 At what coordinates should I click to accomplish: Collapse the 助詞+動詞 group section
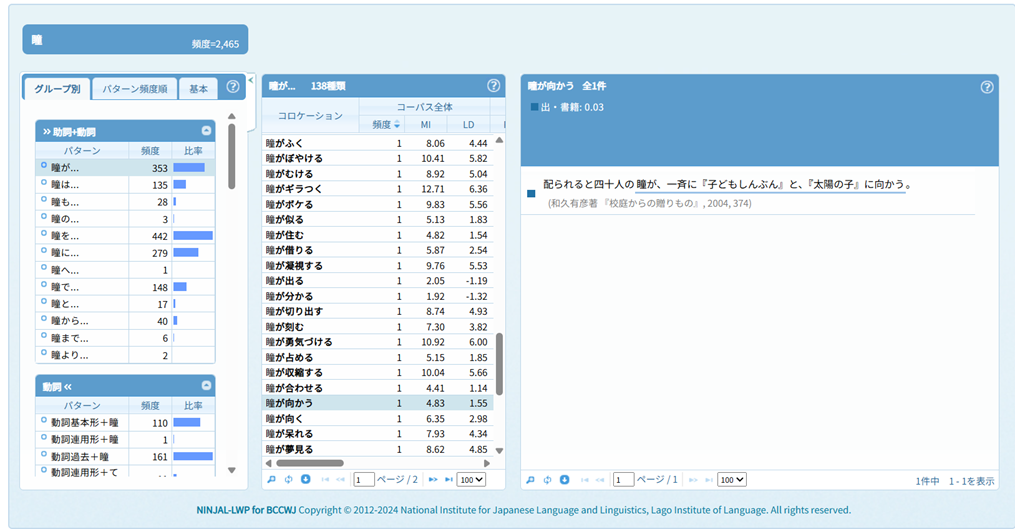coord(206,131)
